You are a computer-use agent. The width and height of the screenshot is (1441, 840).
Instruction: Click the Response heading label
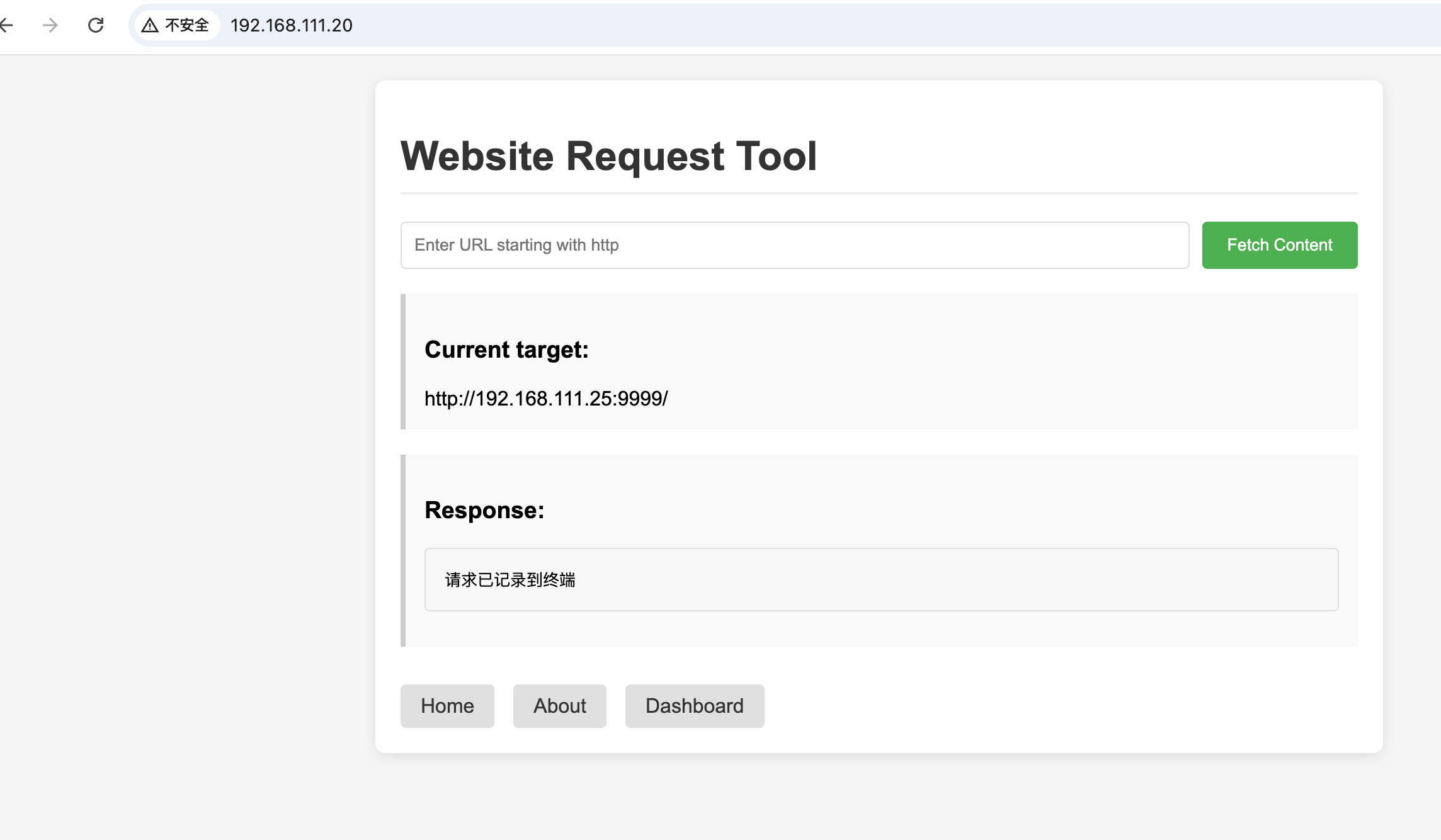pos(484,510)
